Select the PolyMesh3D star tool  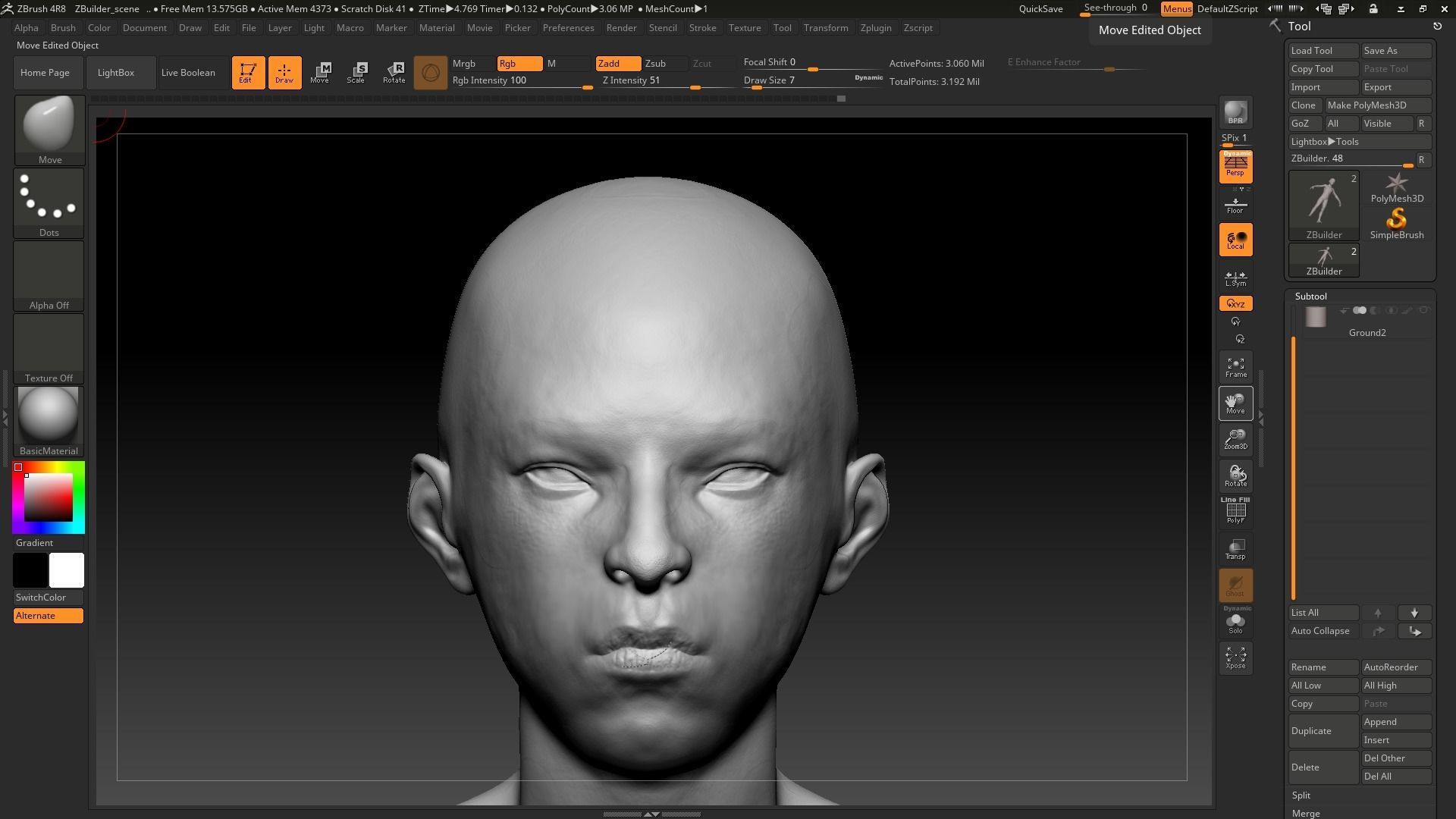click(1396, 187)
